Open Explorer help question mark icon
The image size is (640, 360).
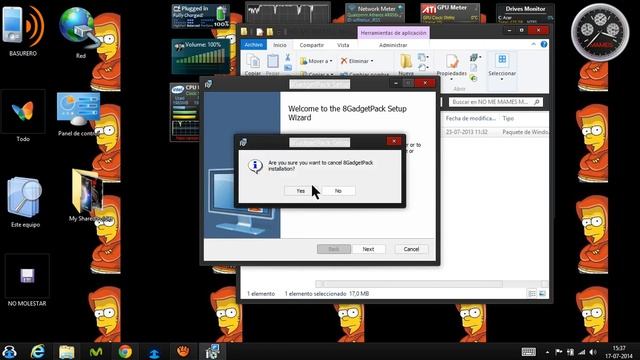tap(544, 44)
